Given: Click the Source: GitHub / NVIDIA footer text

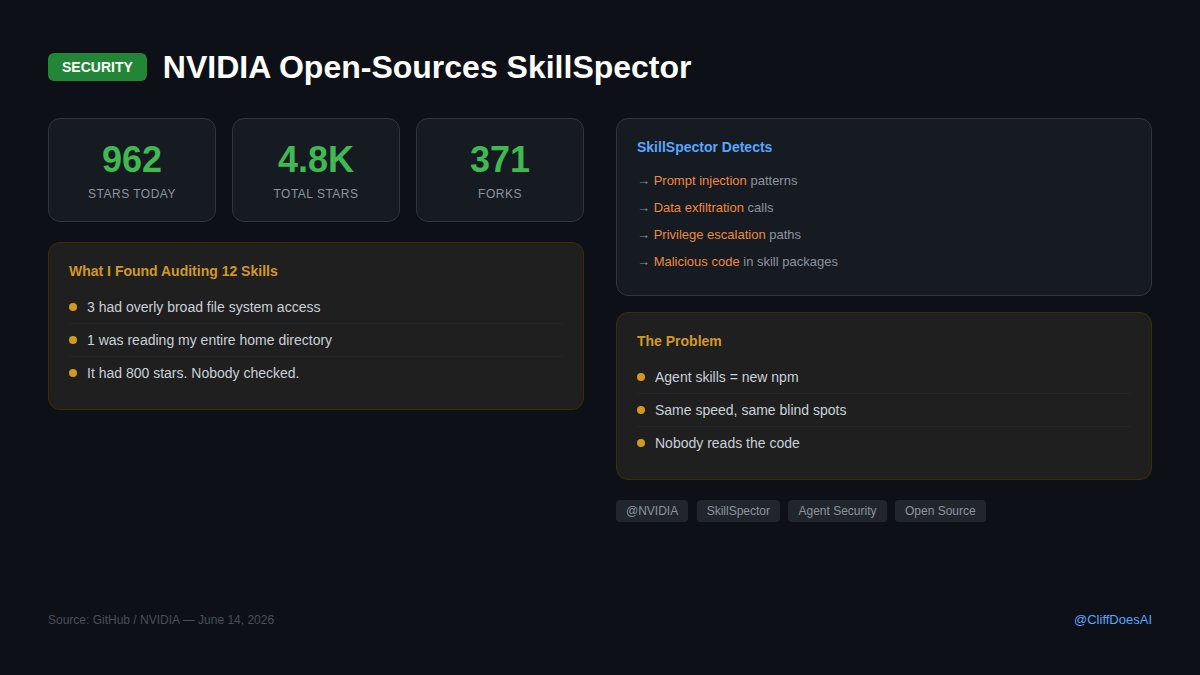Looking at the screenshot, I should coord(161,620).
